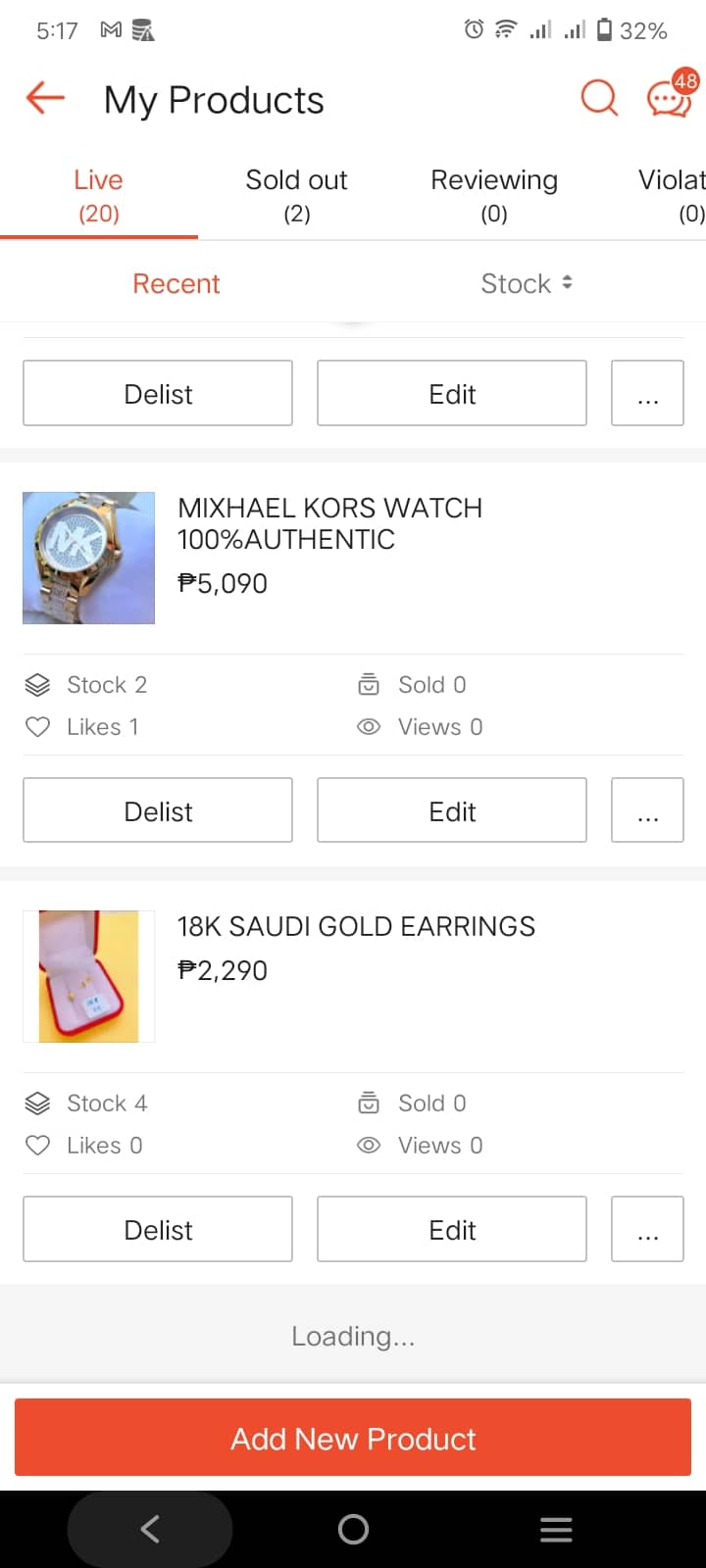Open more options on topmost product
This screenshot has height=1568, width=706.
(x=647, y=393)
